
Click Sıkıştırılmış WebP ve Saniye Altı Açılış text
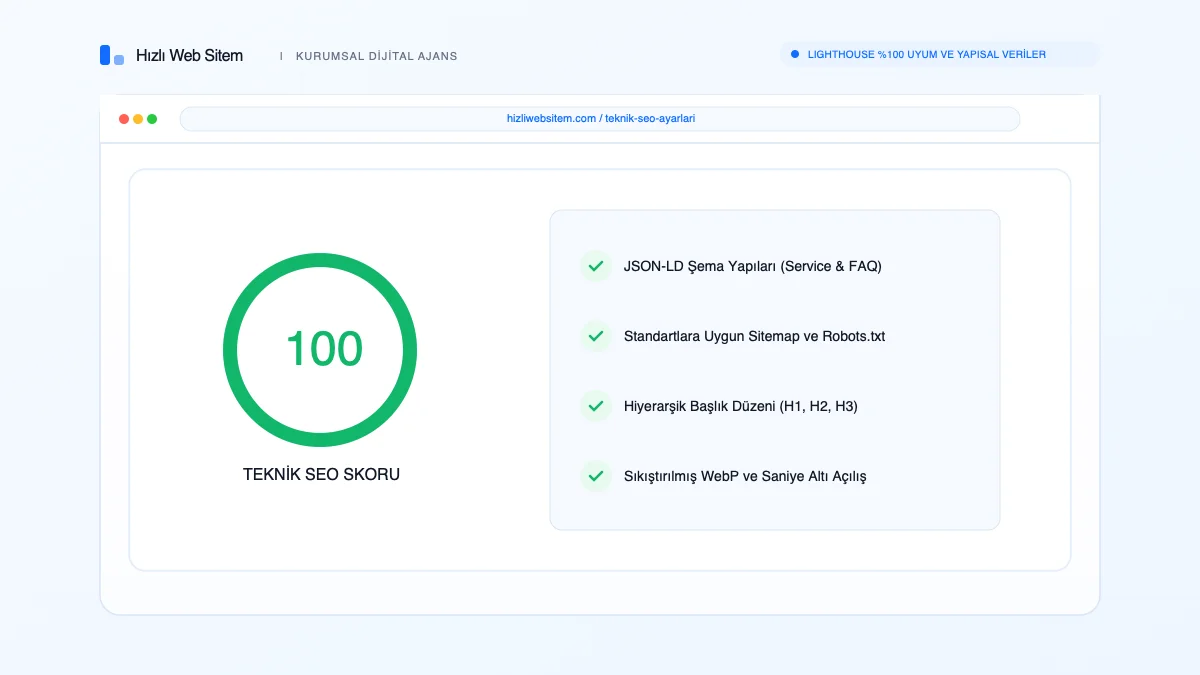click(745, 476)
